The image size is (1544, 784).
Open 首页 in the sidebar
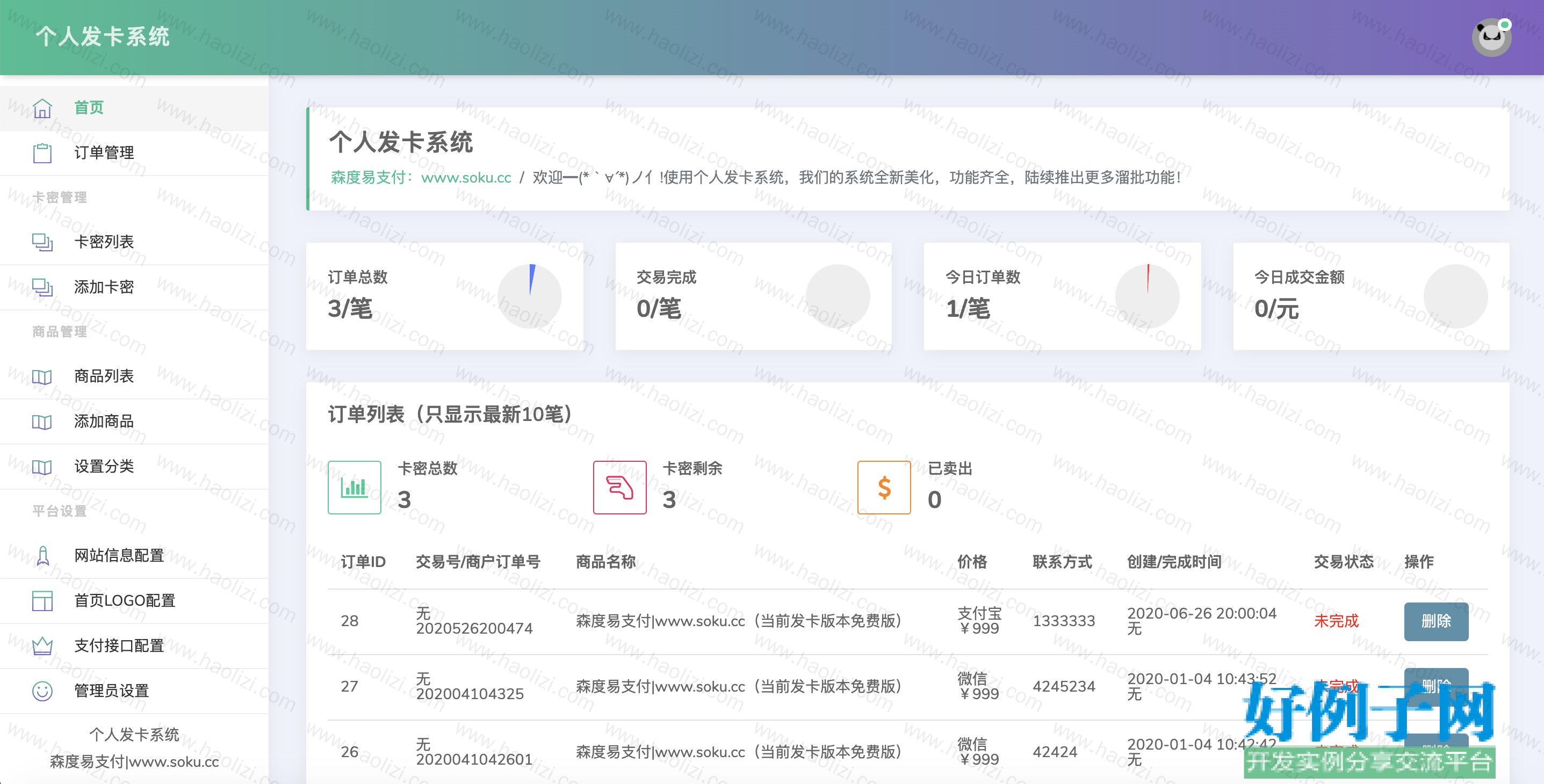tap(134, 108)
